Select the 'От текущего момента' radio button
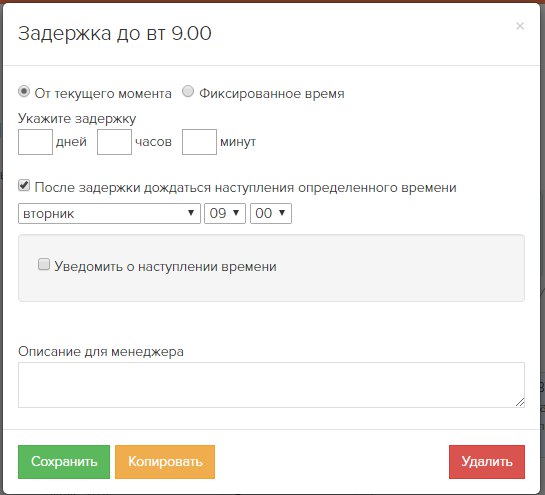The height and width of the screenshot is (495, 545). [x=24, y=92]
